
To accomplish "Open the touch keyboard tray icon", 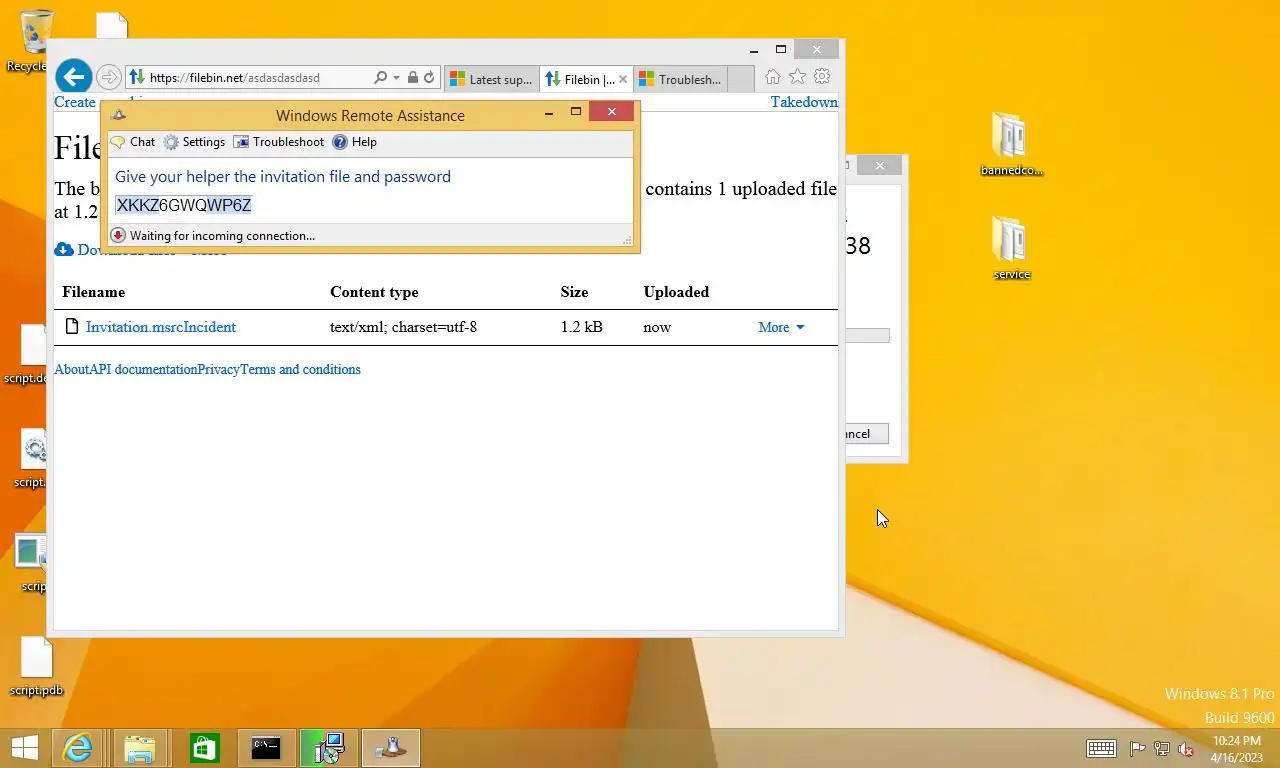I will 1101,748.
